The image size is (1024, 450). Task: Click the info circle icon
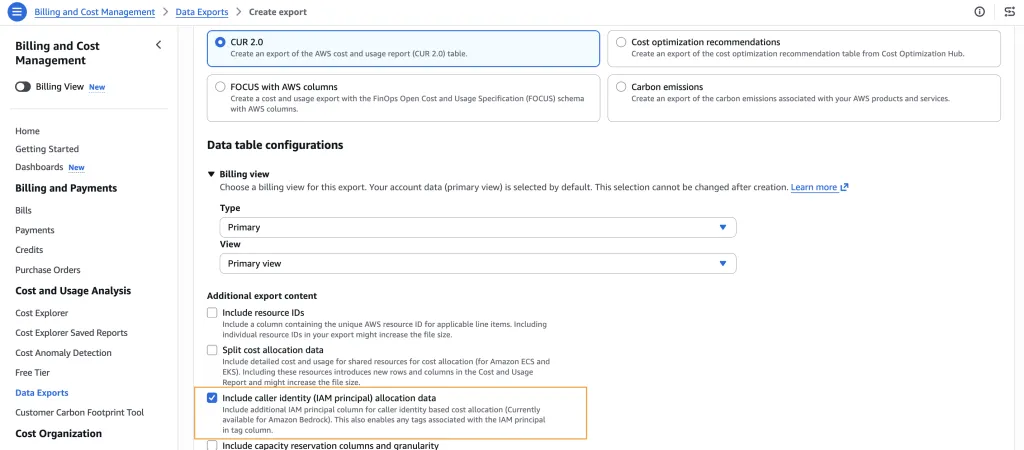pyautogui.click(x=980, y=12)
